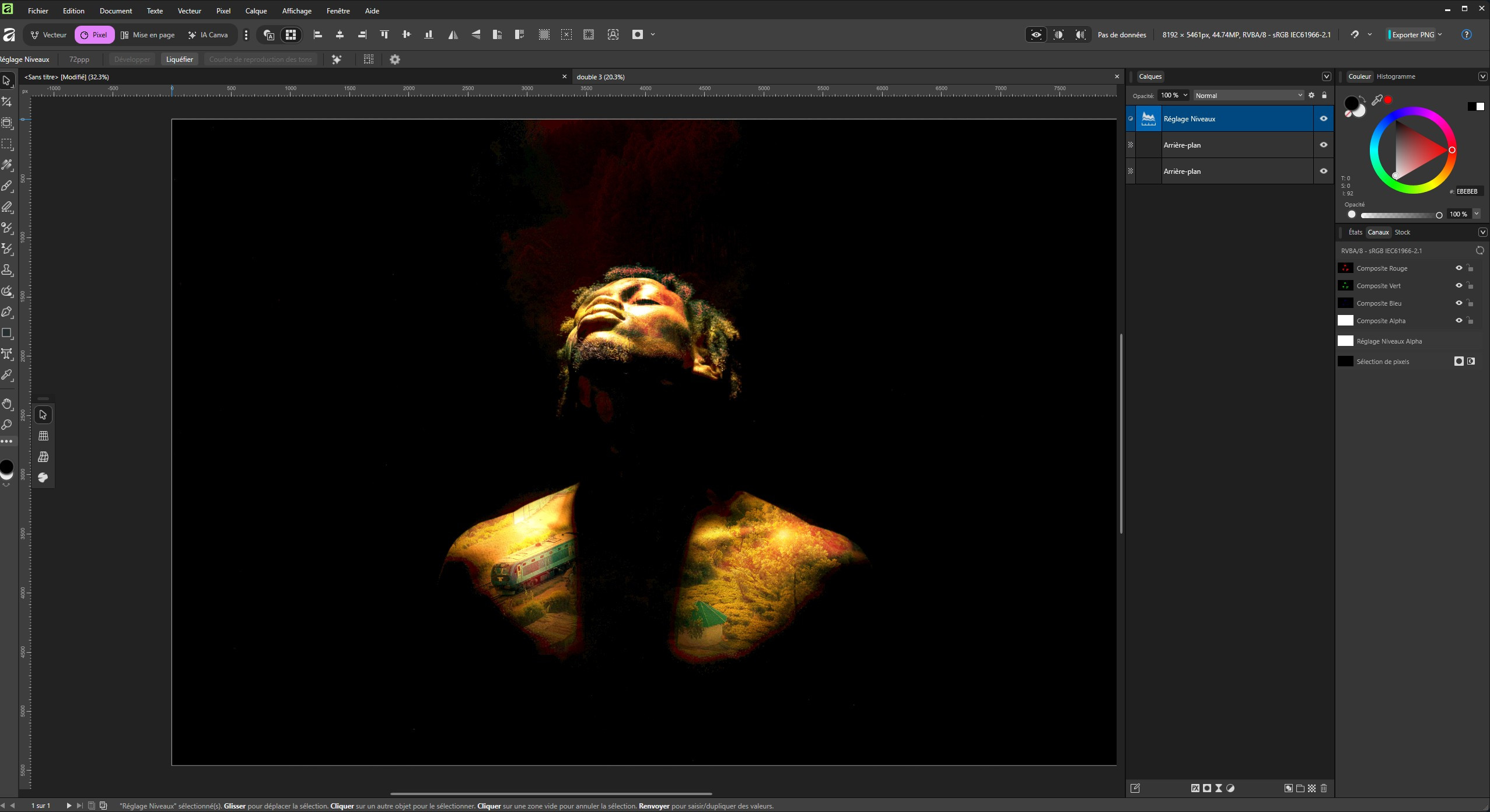Toggle visibility of Composite Alpha channel
Viewport: 1490px width, 812px height.
pos(1458,321)
